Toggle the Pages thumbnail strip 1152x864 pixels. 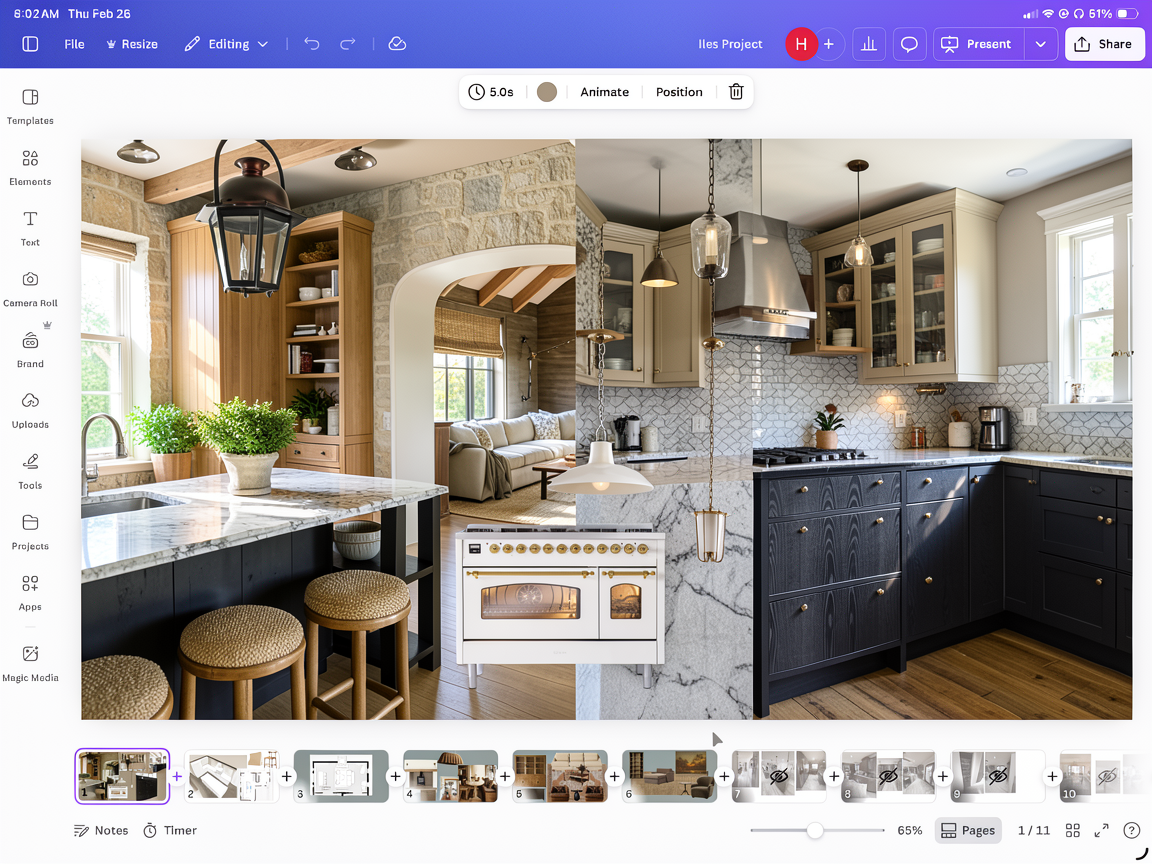967,830
